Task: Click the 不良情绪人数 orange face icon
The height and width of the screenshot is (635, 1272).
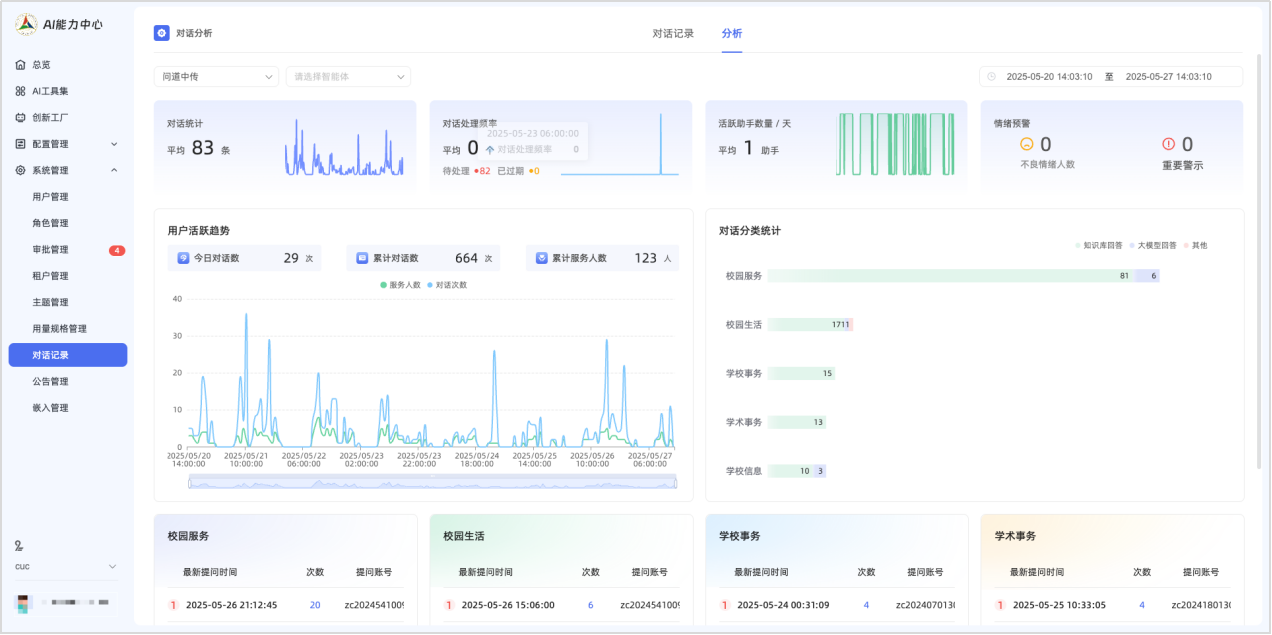Action: (1026, 145)
